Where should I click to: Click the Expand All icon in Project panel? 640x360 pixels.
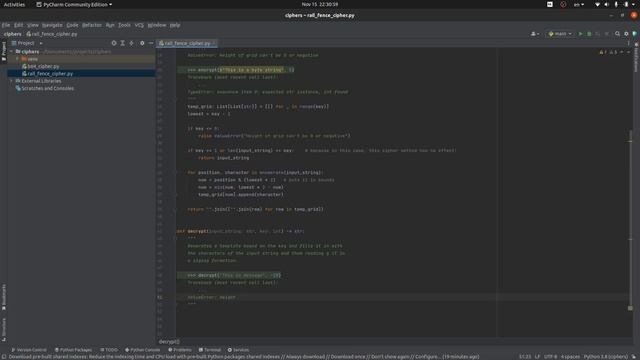(122, 43)
